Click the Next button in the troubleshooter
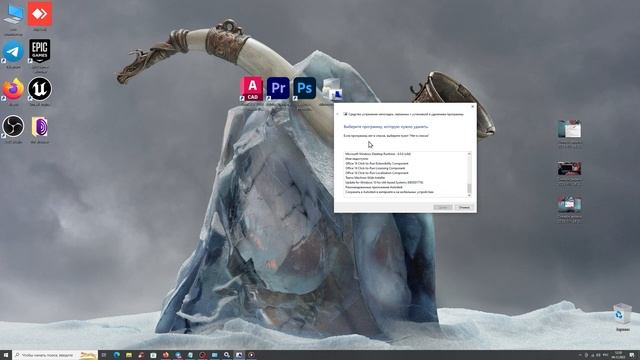The image size is (640, 360). [x=442, y=207]
